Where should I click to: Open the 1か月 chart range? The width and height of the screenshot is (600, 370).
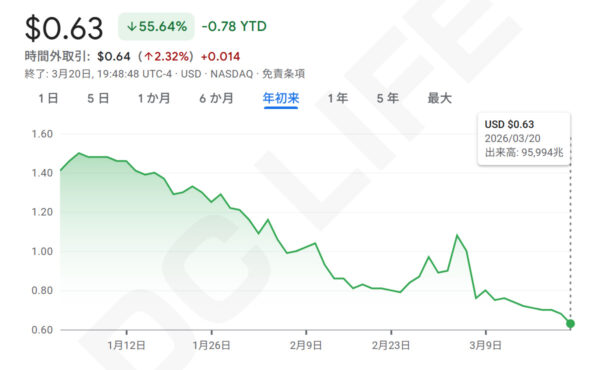(x=154, y=98)
